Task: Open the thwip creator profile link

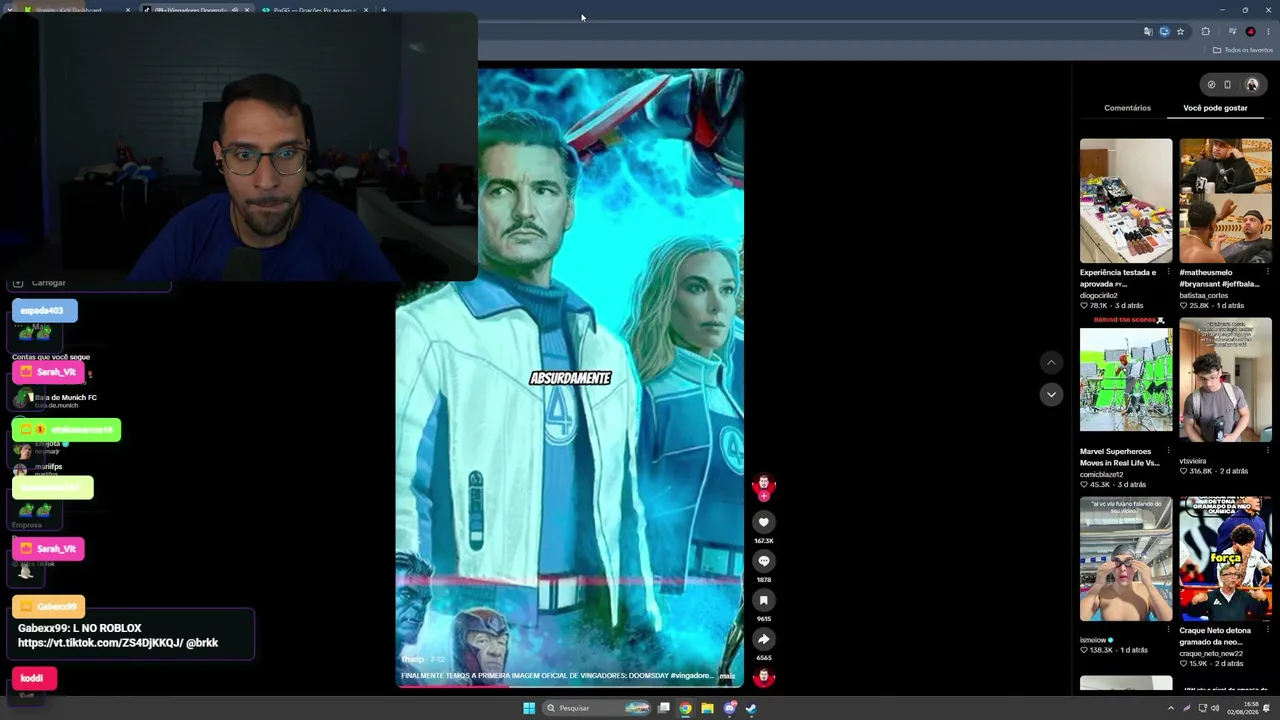Action: coord(412,660)
